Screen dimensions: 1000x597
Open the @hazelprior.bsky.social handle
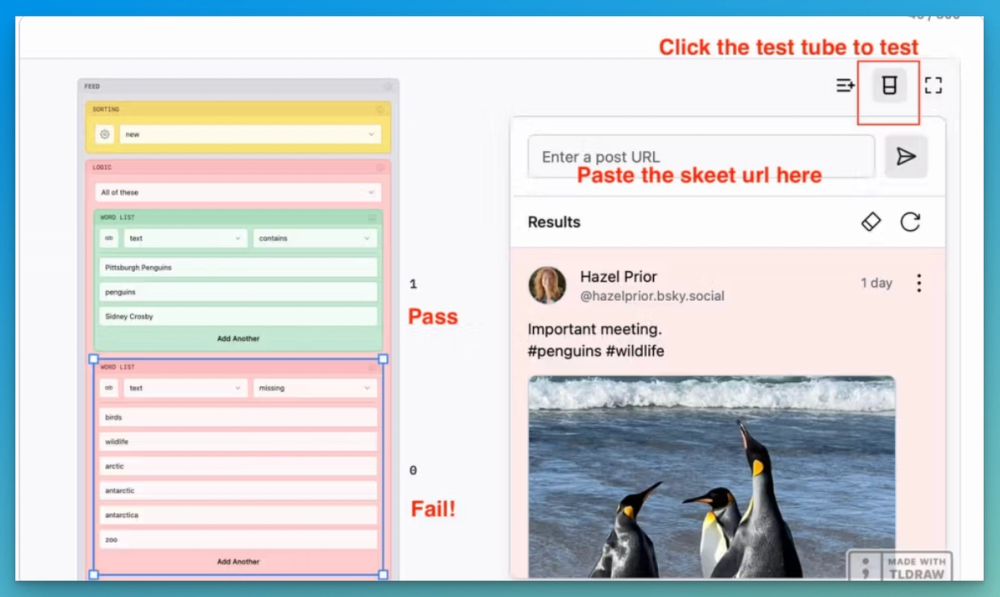pyautogui.click(x=652, y=296)
